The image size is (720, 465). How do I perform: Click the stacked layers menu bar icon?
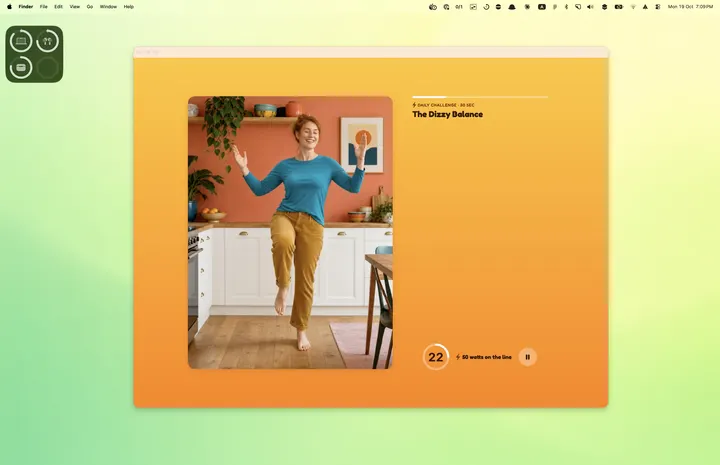coord(604,7)
